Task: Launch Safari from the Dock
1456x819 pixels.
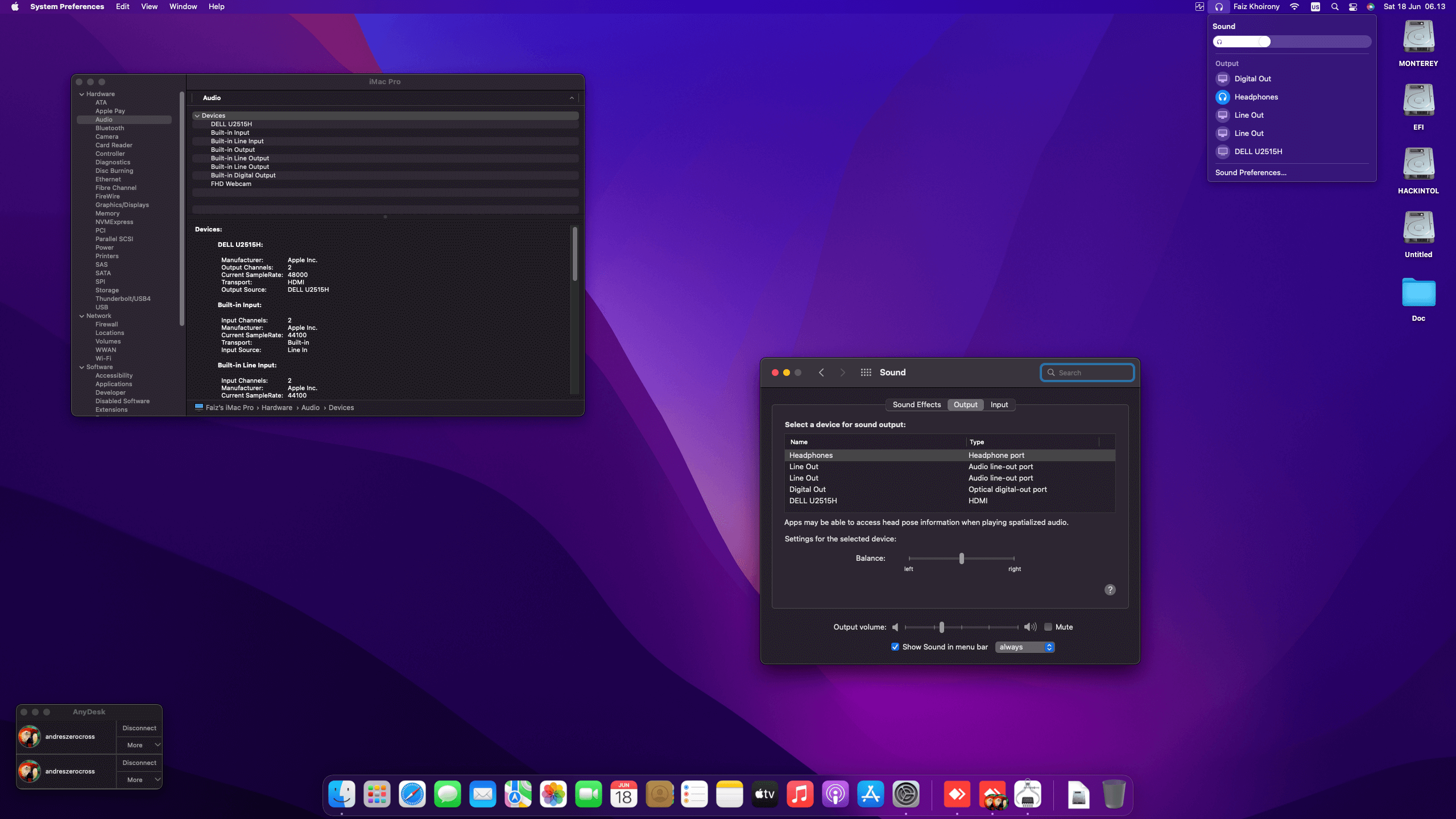Action: (x=412, y=794)
